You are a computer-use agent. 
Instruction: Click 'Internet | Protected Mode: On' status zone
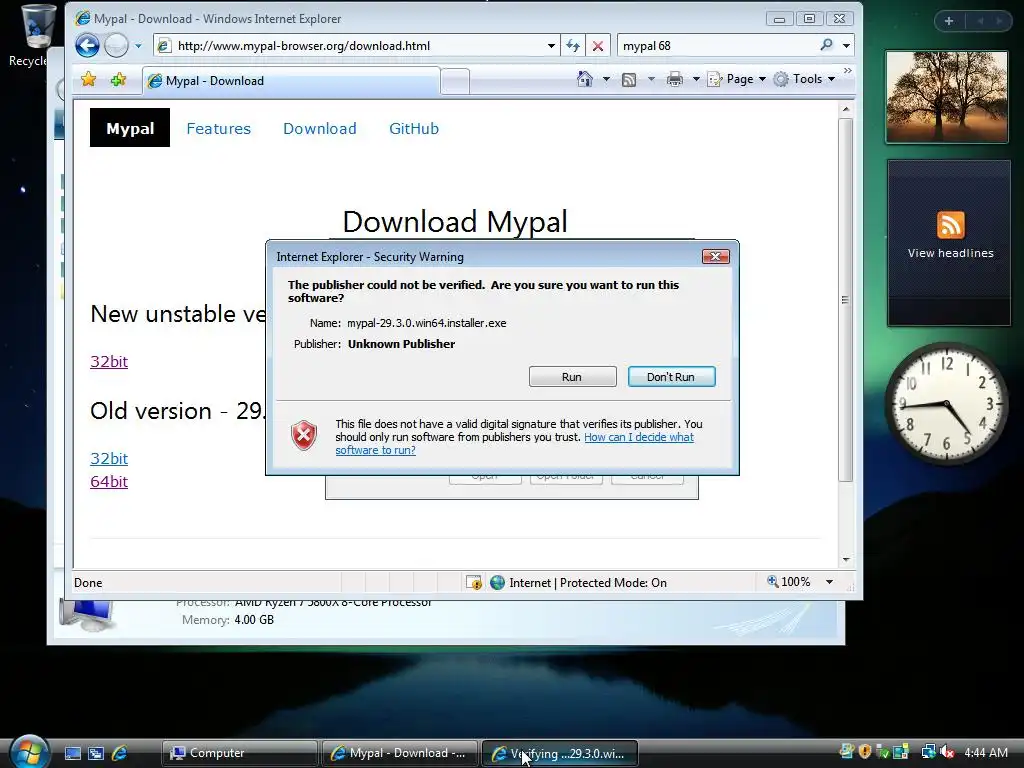point(580,583)
